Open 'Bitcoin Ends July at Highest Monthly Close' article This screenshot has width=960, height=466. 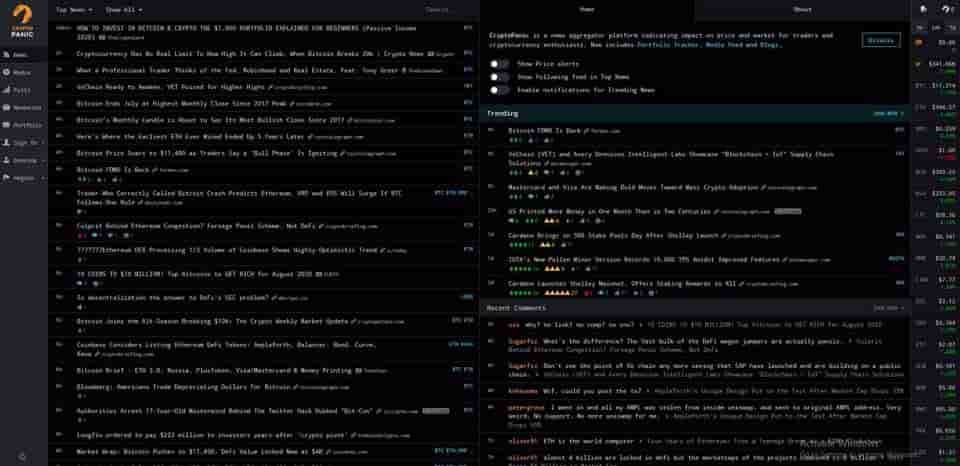[x=181, y=103]
